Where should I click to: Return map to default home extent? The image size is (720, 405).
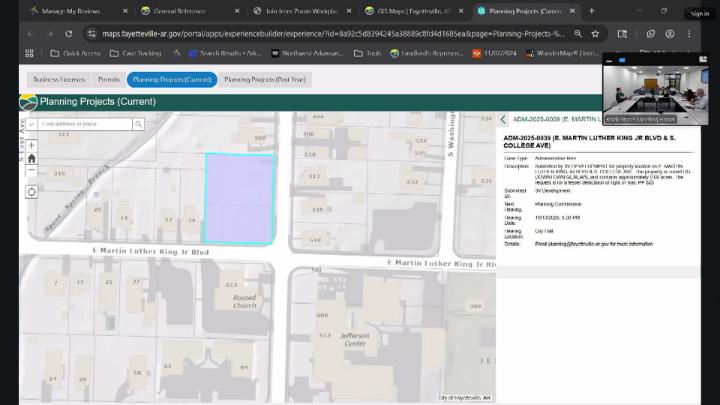32,158
